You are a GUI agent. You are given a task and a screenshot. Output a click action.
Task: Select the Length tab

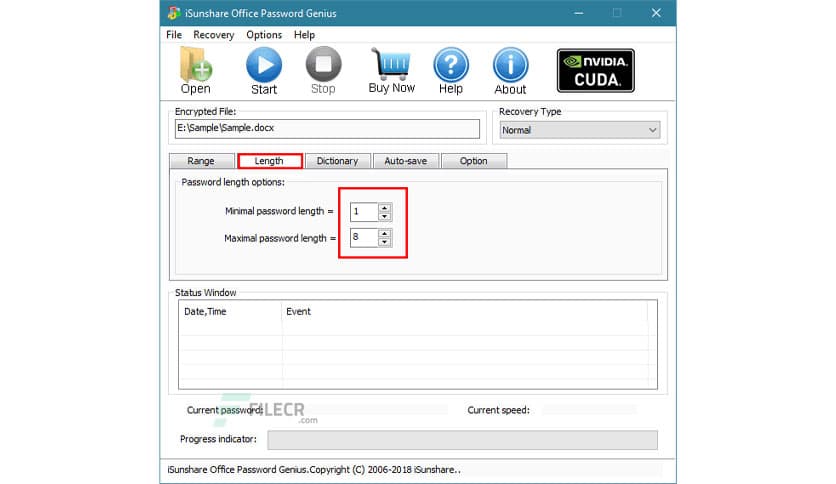[269, 161]
